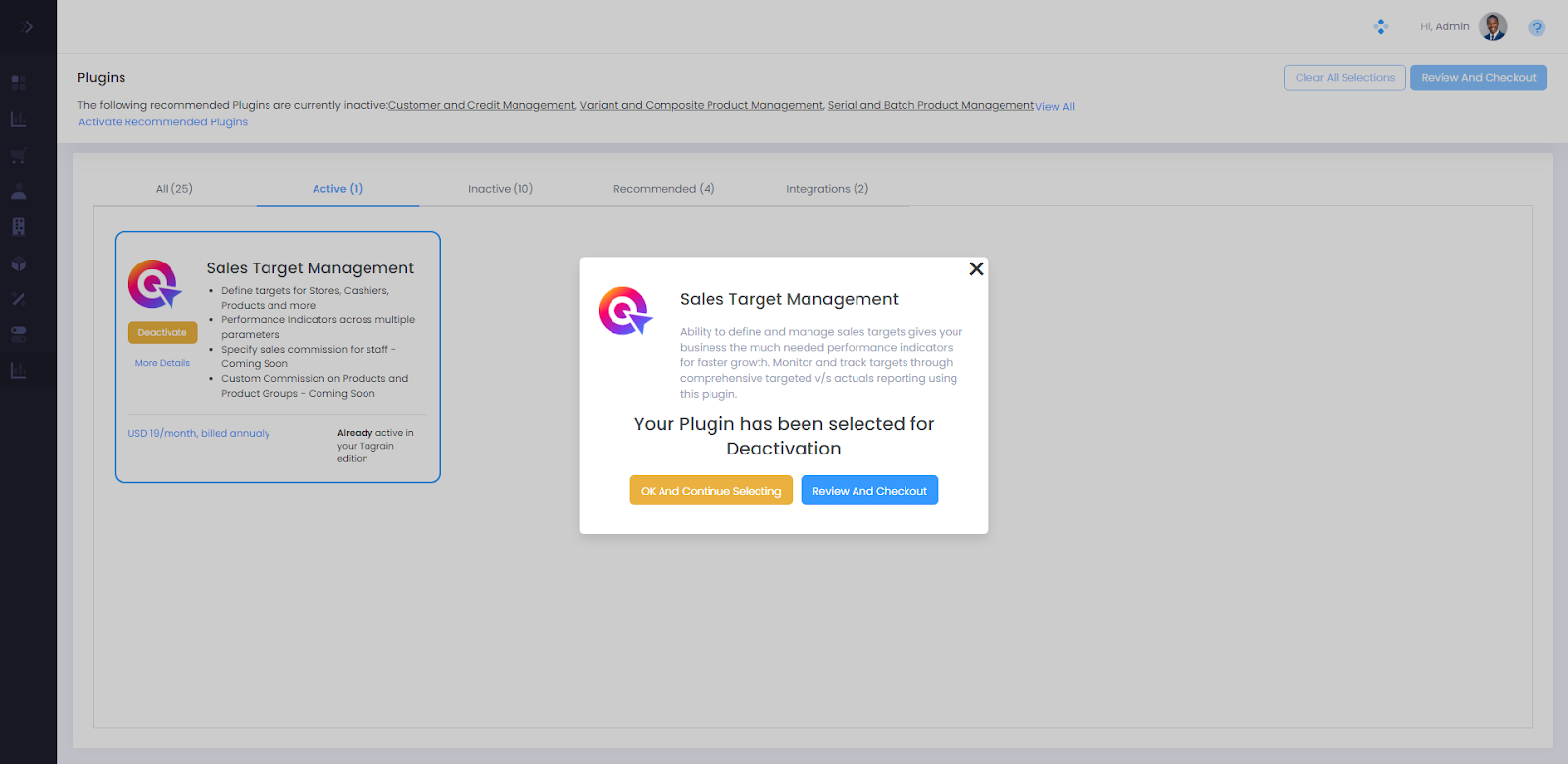
Task: Open the dashboard grid icon in sidebar
Action: pyautogui.click(x=19, y=83)
